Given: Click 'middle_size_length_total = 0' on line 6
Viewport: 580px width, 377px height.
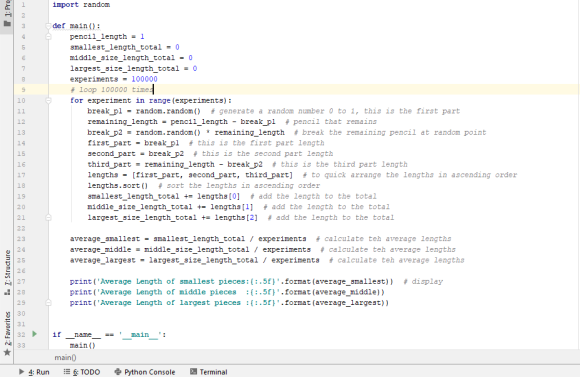Looking at the screenshot, I should point(131,58).
